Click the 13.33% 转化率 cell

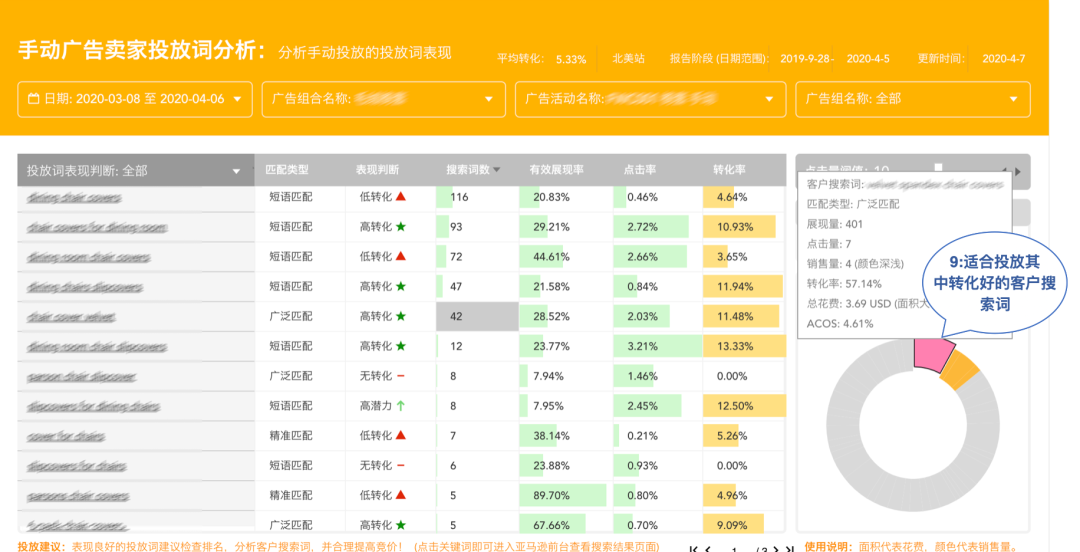[x=744, y=346]
